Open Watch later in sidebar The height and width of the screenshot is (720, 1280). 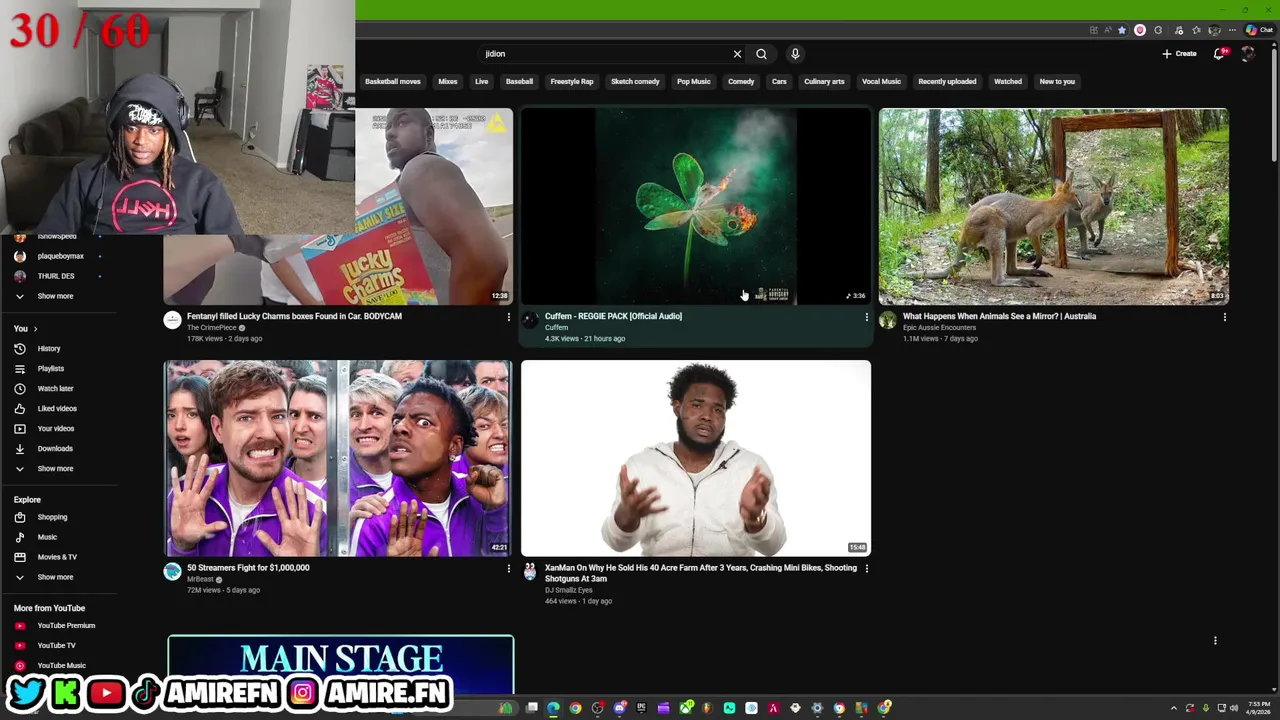[55, 388]
